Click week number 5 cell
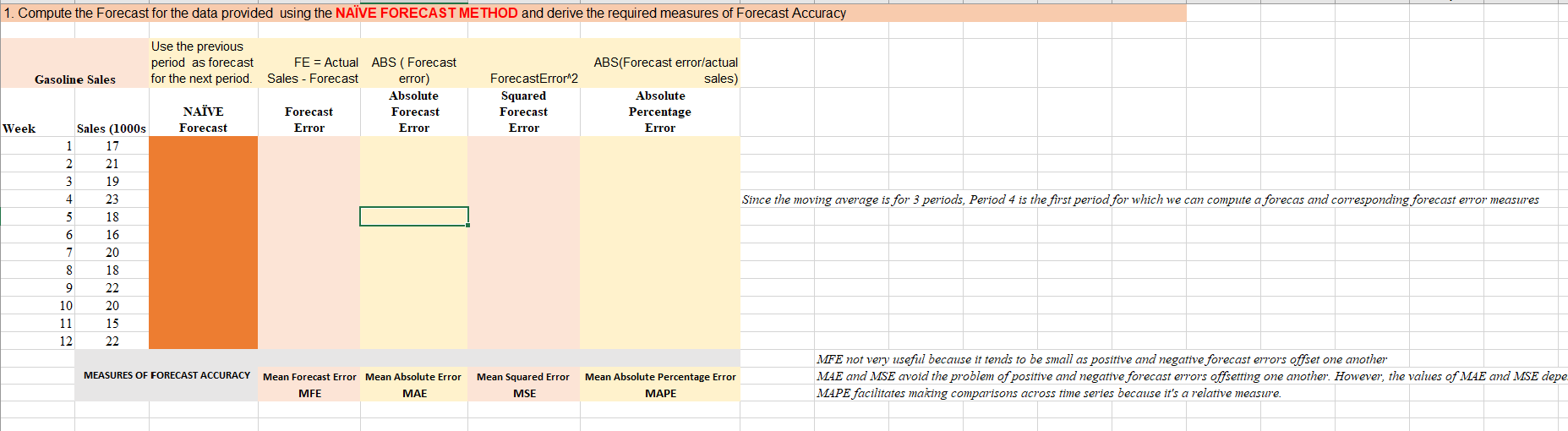The width and height of the screenshot is (1568, 431). point(38,217)
